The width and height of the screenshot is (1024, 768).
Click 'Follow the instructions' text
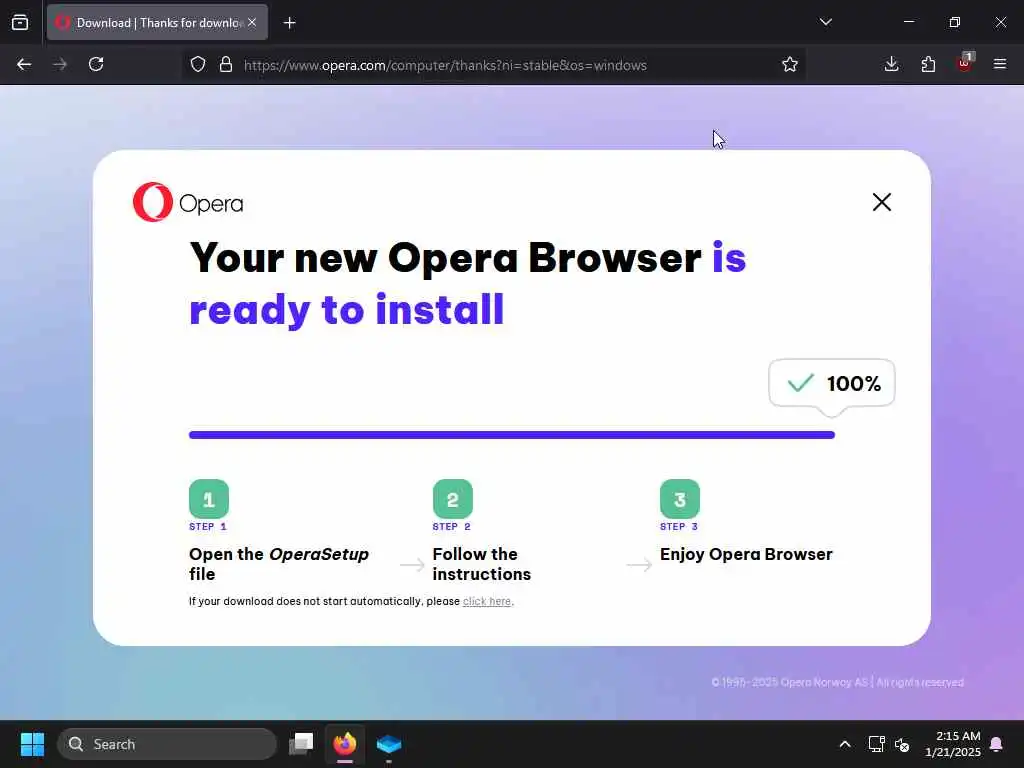[x=482, y=564]
